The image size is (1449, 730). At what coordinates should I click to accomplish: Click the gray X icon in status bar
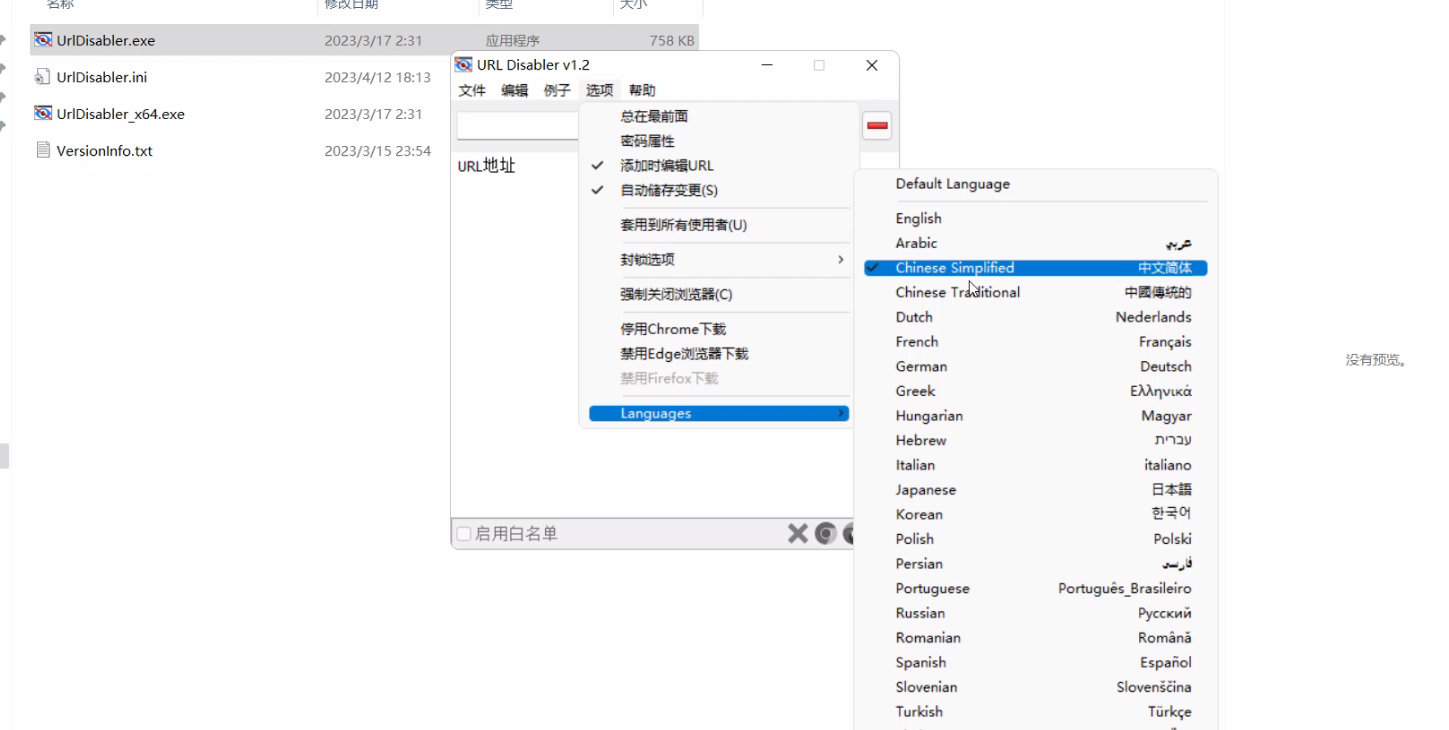point(797,534)
